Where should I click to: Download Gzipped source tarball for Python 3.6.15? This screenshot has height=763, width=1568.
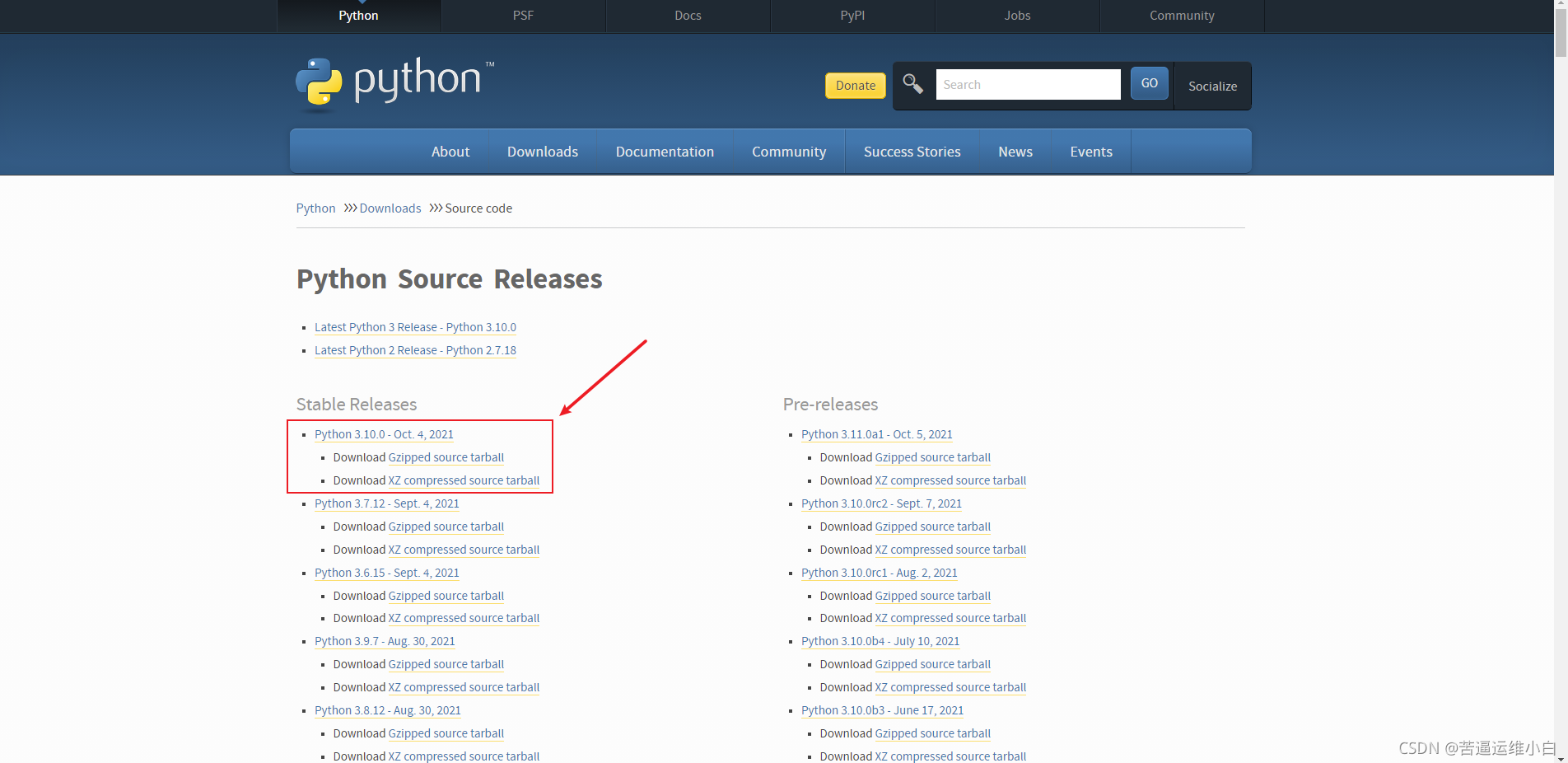pyautogui.click(x=446, y=596)
